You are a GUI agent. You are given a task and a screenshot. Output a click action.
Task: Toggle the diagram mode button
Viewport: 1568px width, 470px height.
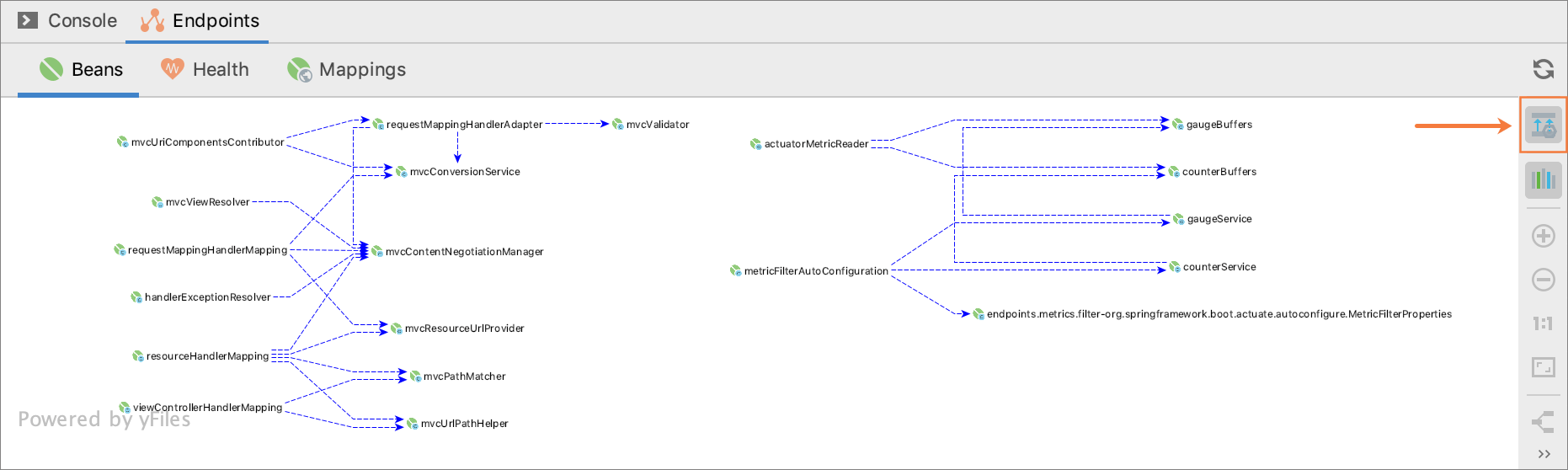[1543, 126]
